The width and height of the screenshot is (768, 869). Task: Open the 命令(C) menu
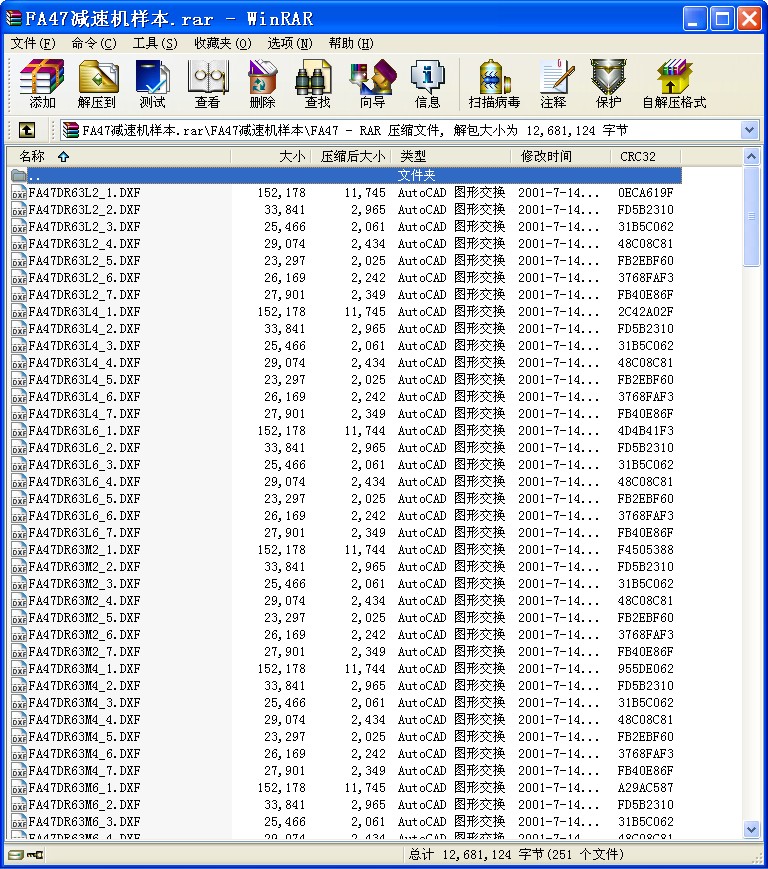point(94,43)
